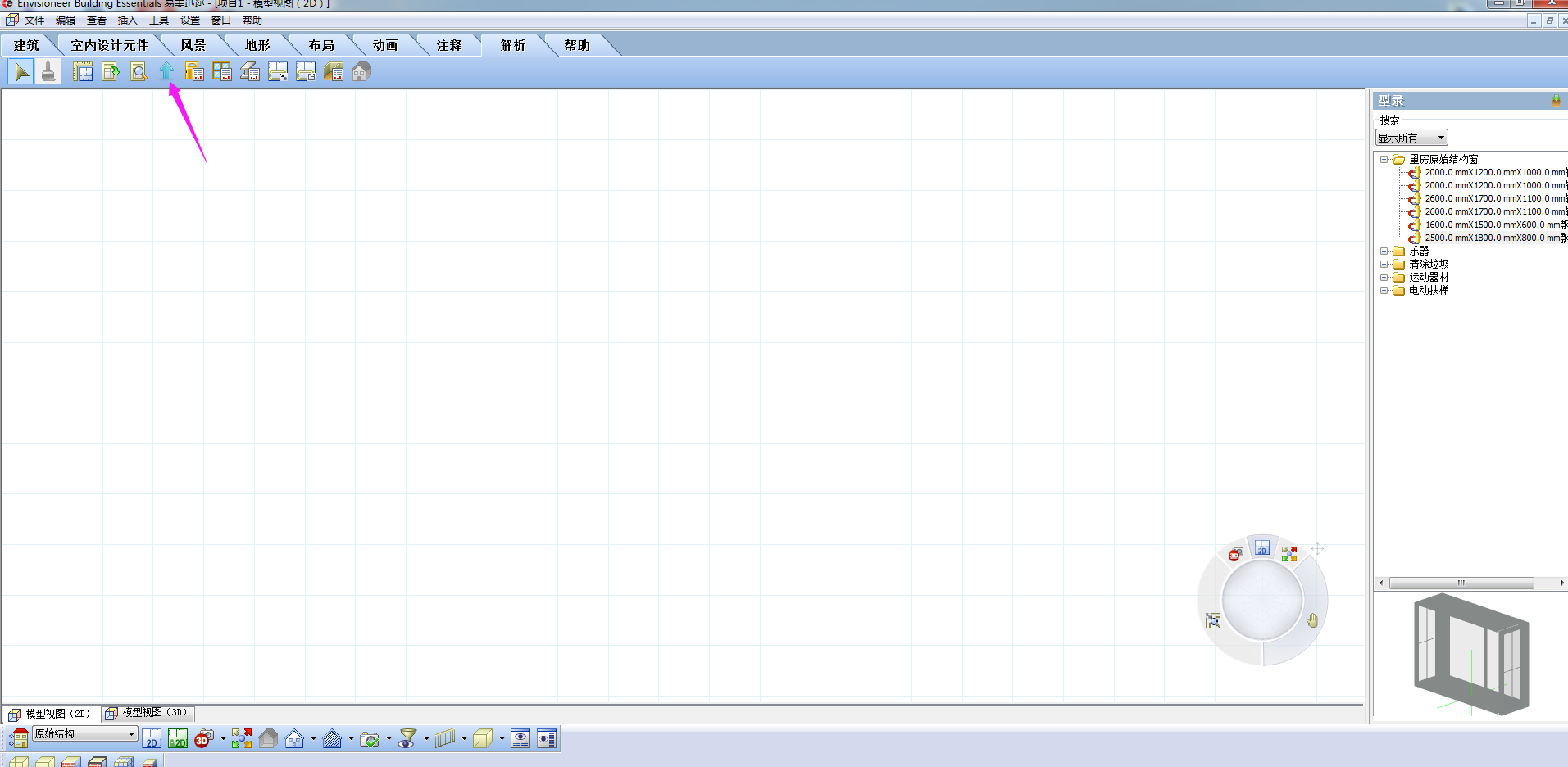
Task: Click the zoom-to-fit colored arrows icon in bottom toolbar
Action: click(x=242, y=739)
